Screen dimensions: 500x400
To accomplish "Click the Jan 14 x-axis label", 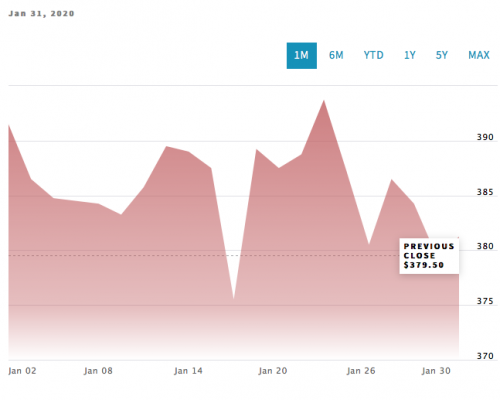I will pos(188,371).
